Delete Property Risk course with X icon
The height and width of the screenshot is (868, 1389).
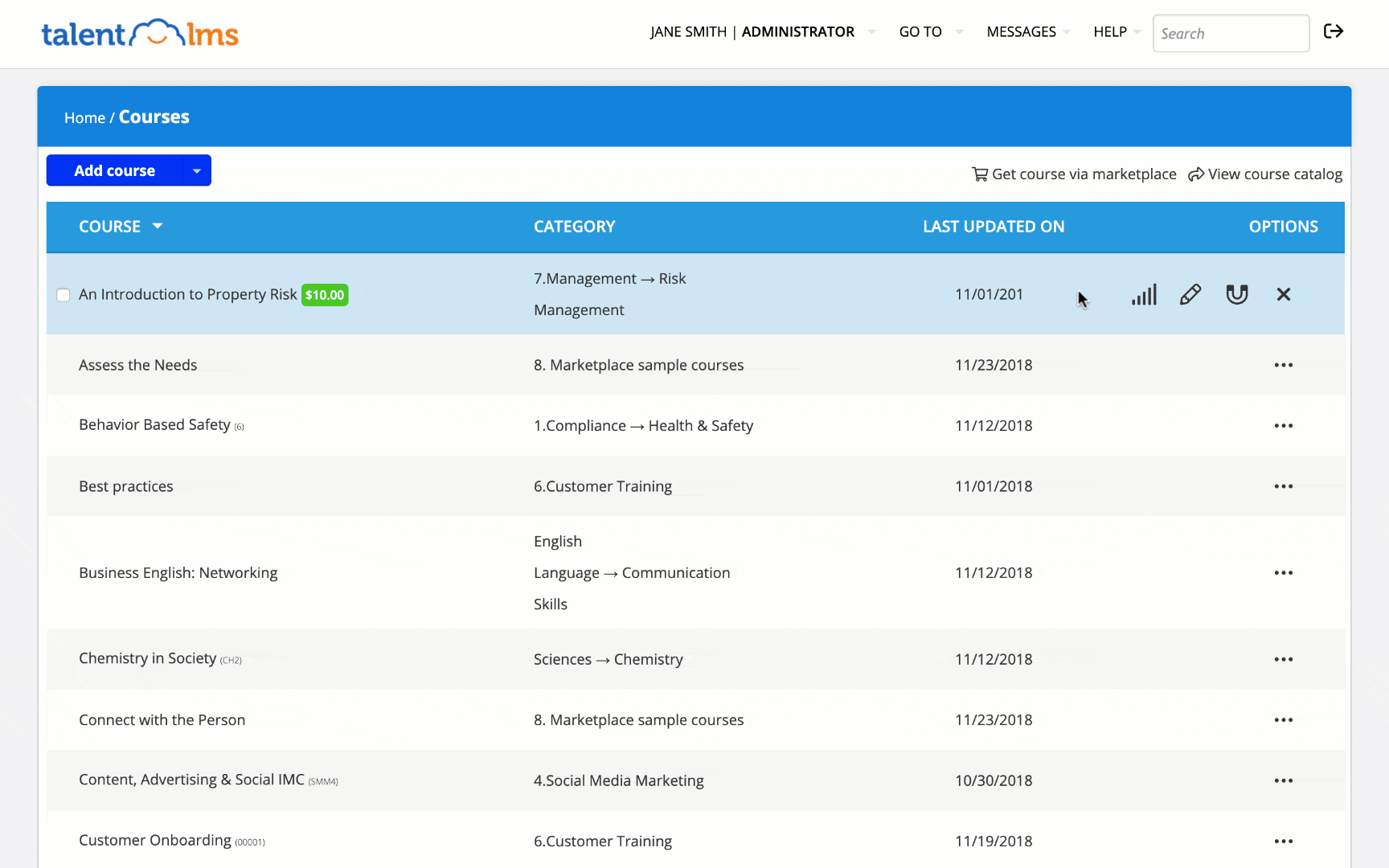[1284, 294]
